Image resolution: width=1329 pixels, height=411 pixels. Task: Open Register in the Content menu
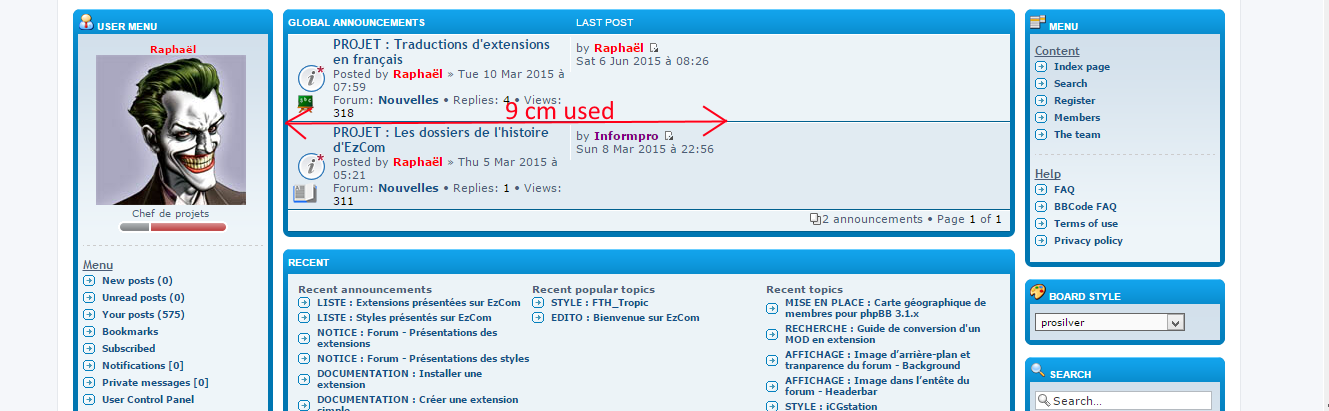coord(1074,101)
